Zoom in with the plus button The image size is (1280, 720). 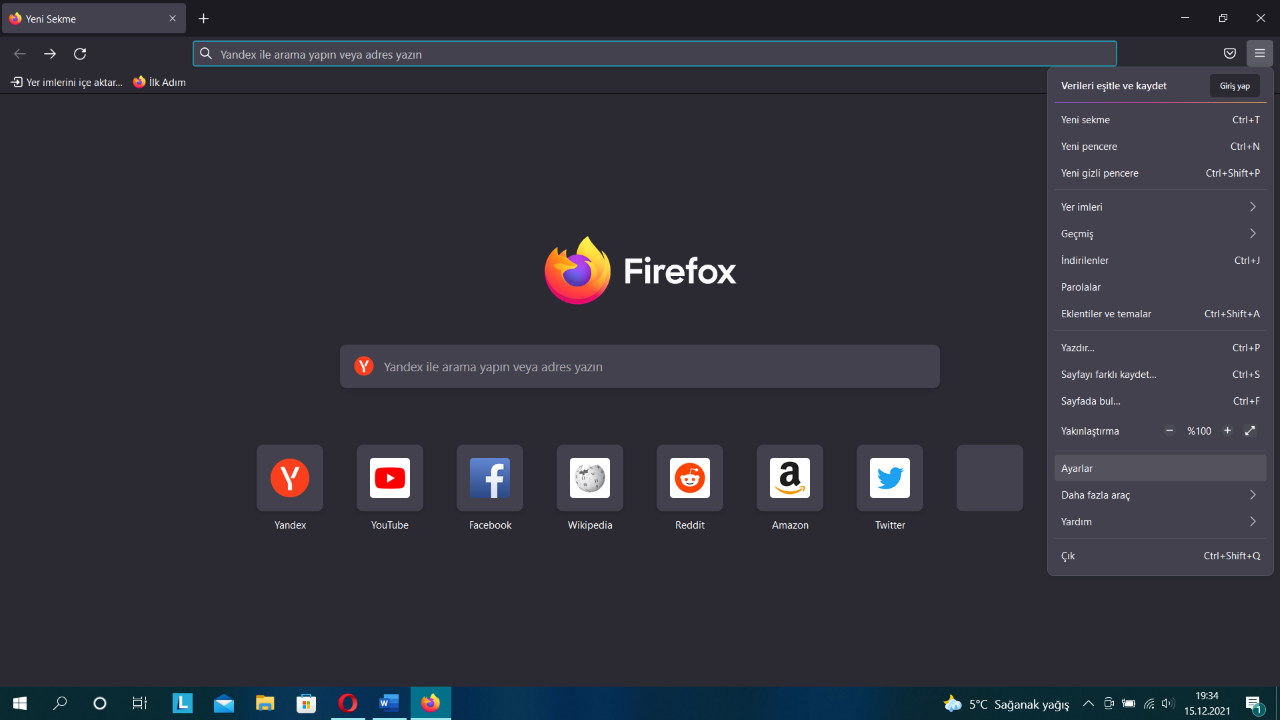pos(1227,431)
